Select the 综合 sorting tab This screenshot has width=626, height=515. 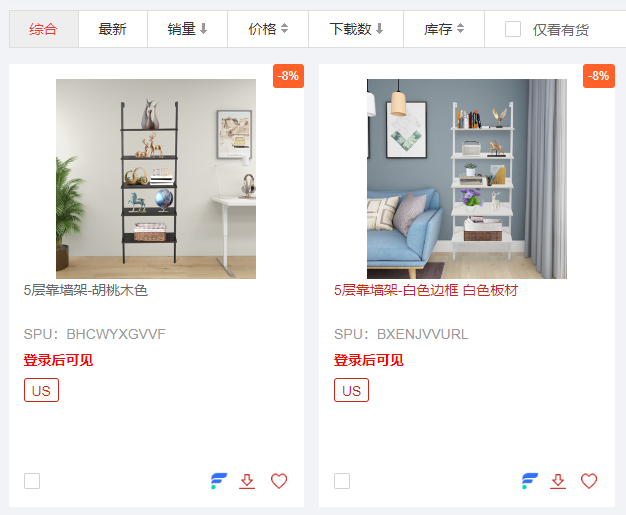click(44, 29)
